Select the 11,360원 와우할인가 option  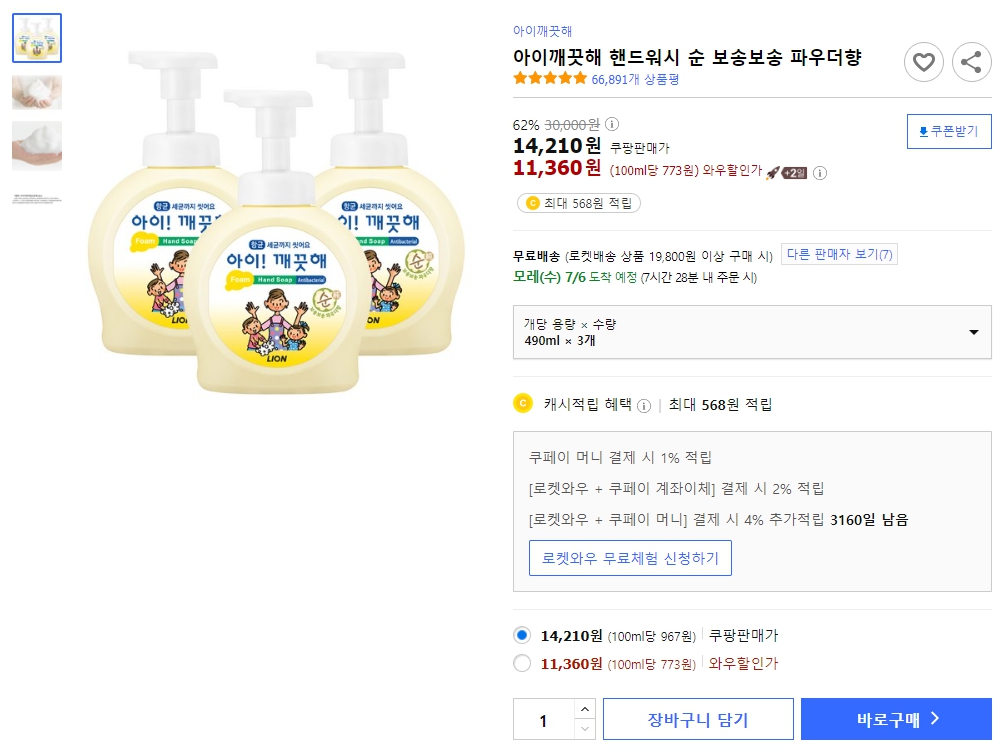521,663
